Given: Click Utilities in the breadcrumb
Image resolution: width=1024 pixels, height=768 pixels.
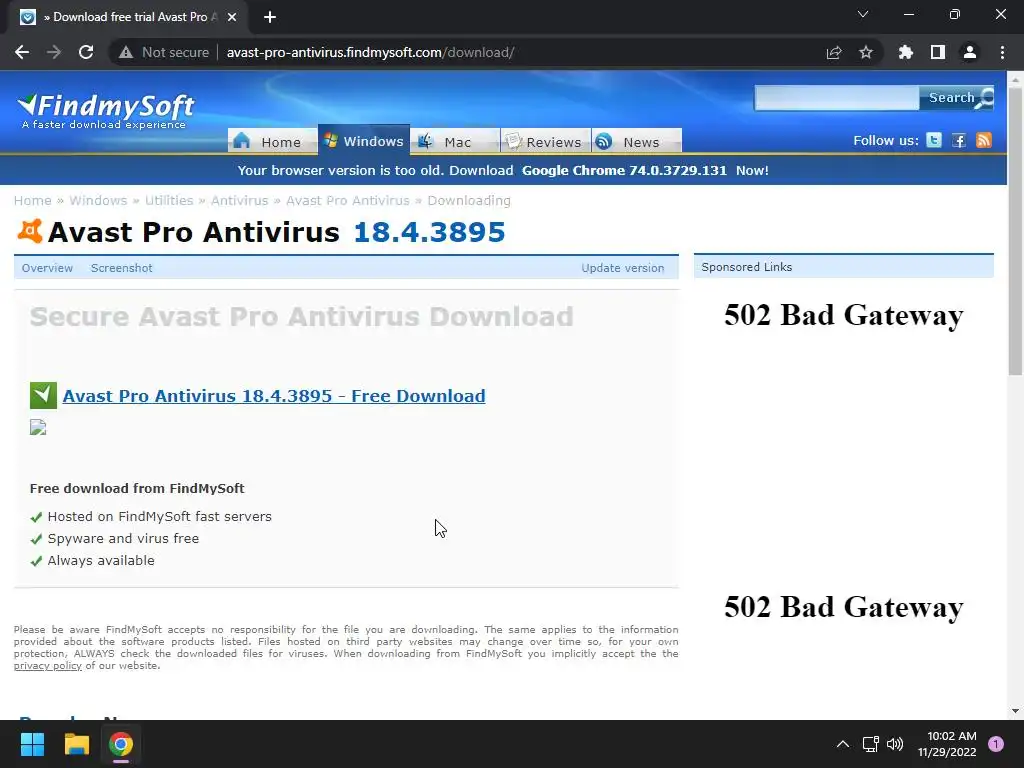Looking at the screenshot, I should pyautogui.click(x=168, y=200).
